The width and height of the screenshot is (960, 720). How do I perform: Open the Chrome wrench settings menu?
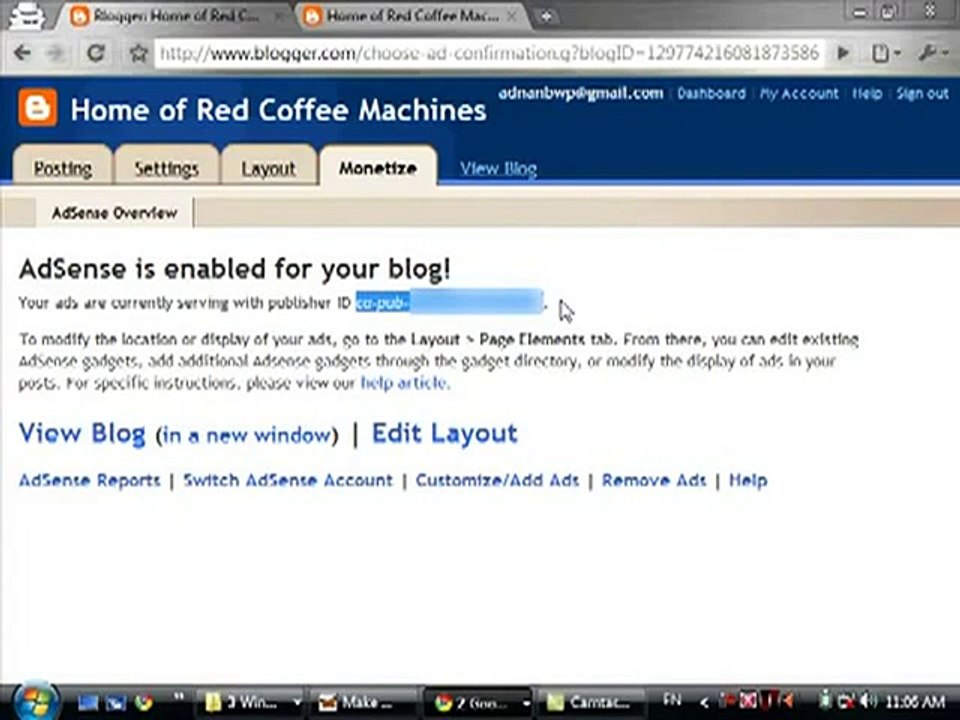[x=934, y=53]
